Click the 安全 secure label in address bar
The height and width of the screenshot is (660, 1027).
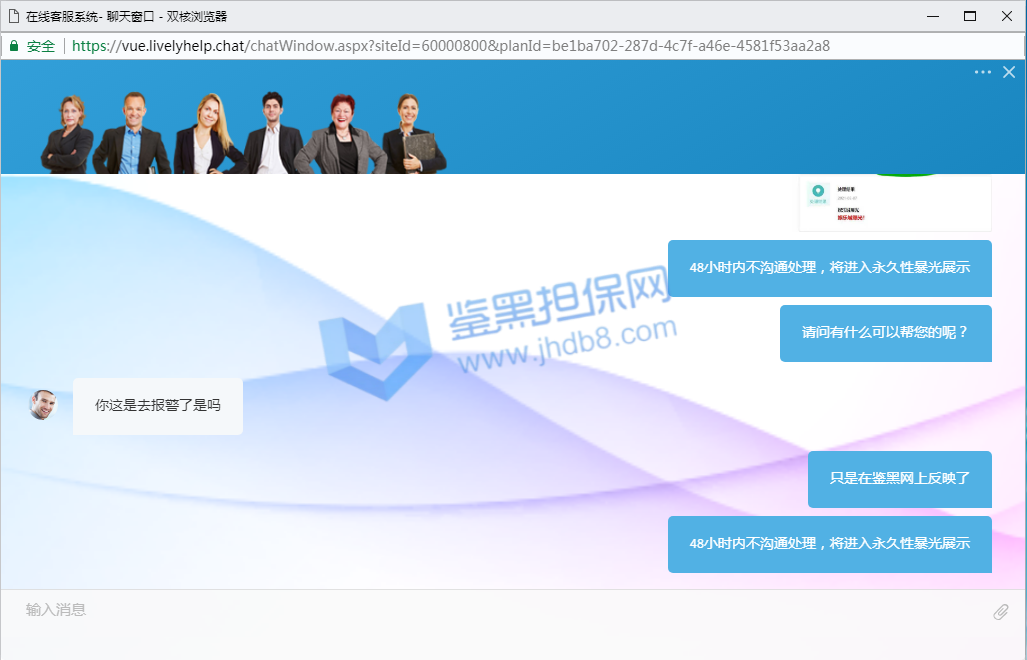click(41, 46)
